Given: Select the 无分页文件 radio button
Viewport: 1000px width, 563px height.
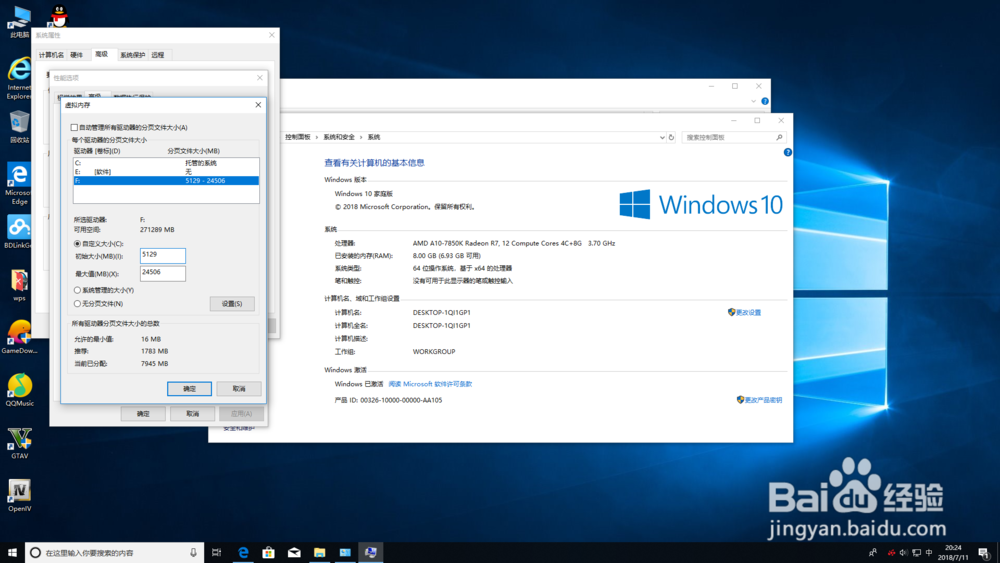Looking at the screenshot, I should (77, 303).
